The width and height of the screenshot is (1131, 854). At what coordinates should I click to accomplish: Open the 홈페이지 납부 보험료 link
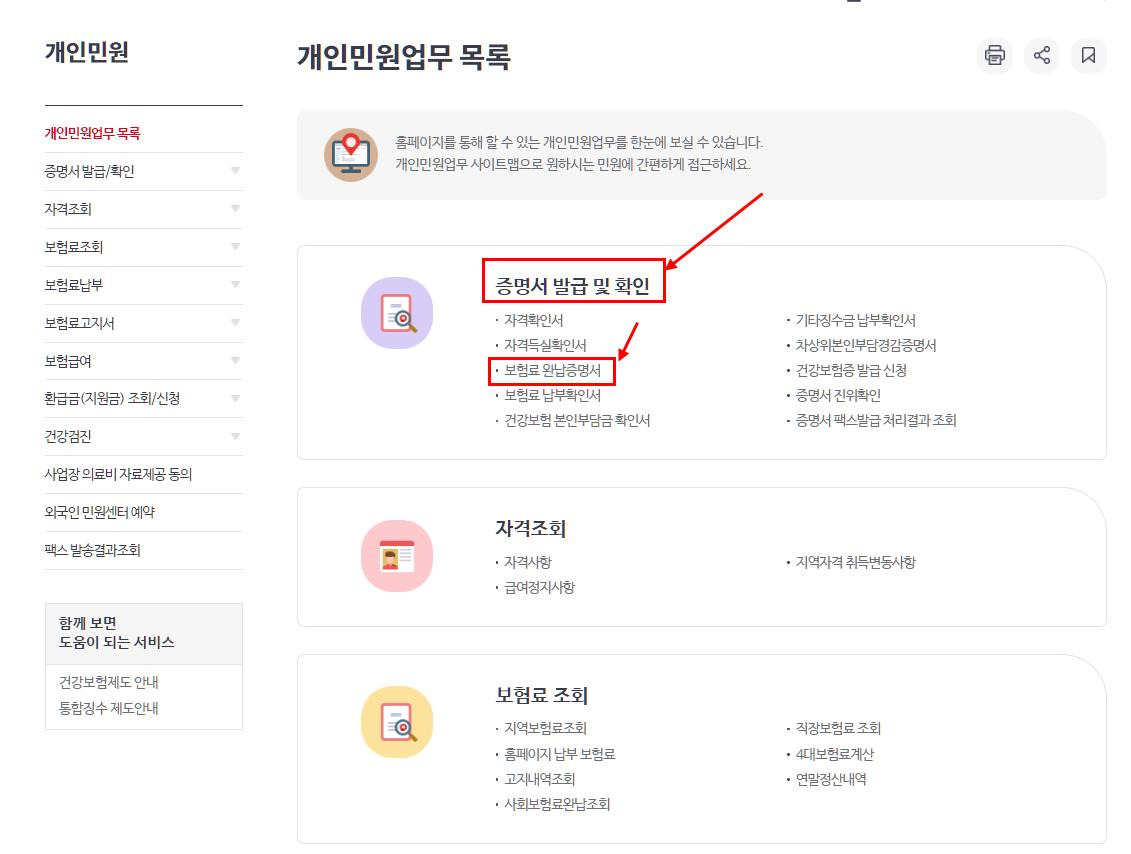[559, 754]
